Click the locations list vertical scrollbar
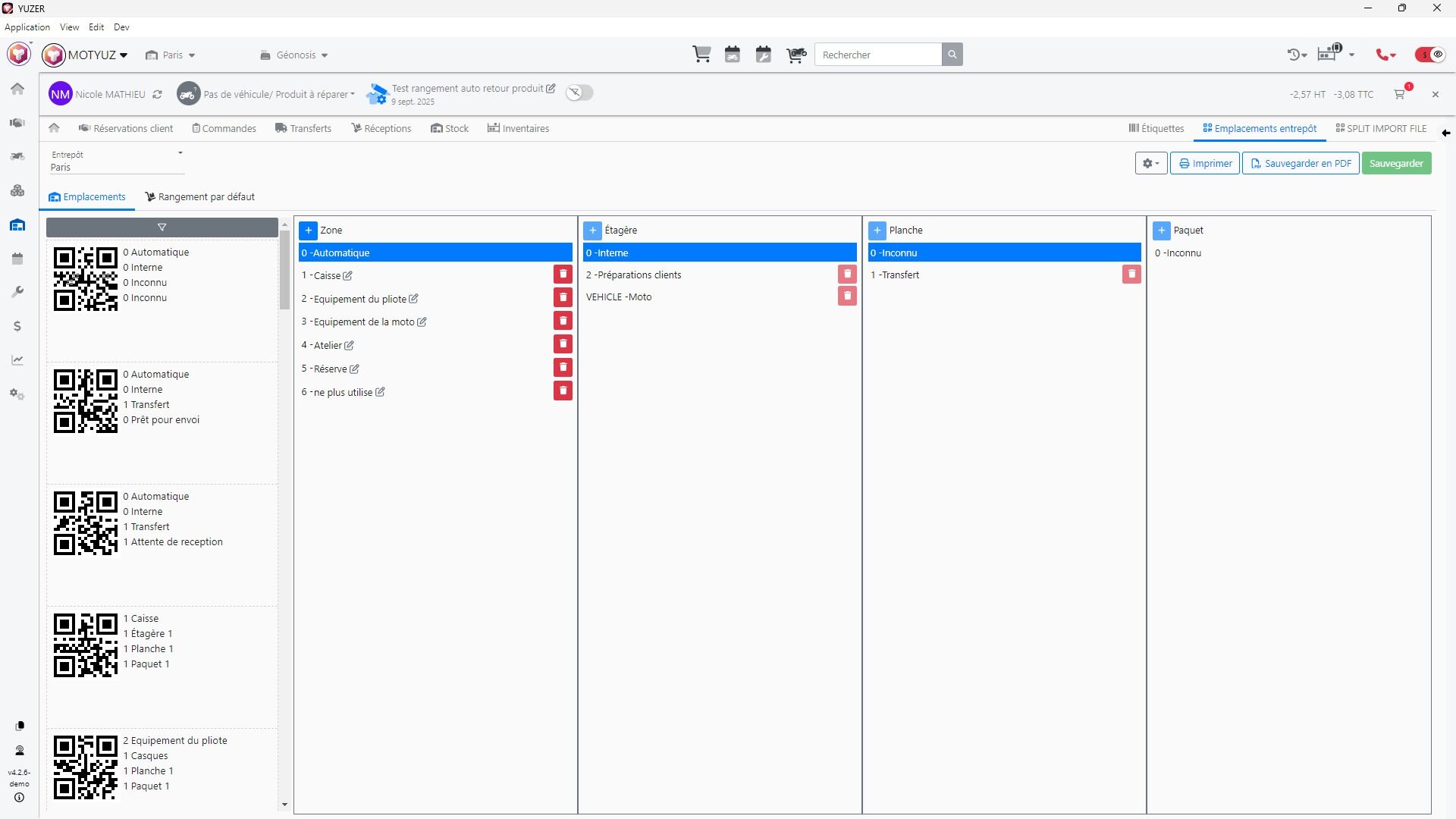Screen dimensions: 1456x819 [x=284, y=270]
